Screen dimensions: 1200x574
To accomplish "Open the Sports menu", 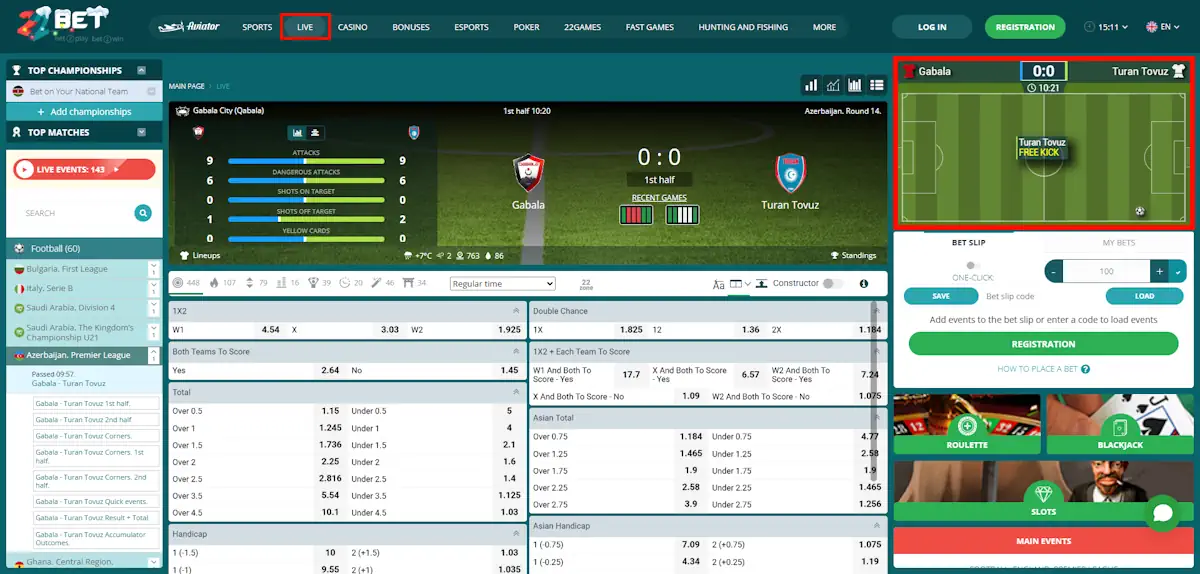I will pyautogui.click(x=257, y=27).
